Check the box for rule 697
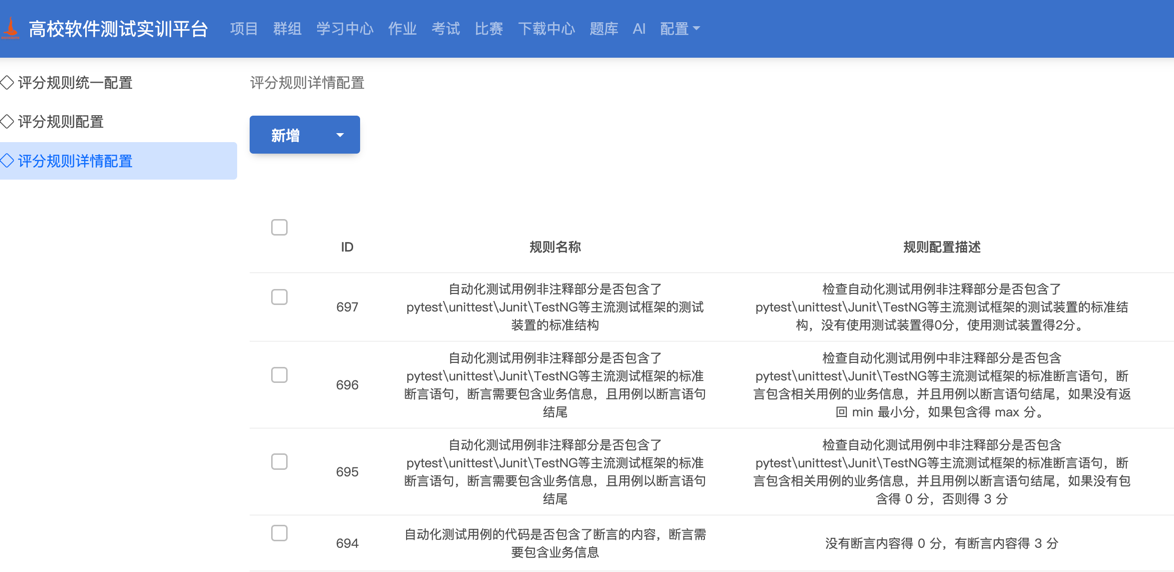Viewport: 1174px width, 572px height. coord(279,297)
